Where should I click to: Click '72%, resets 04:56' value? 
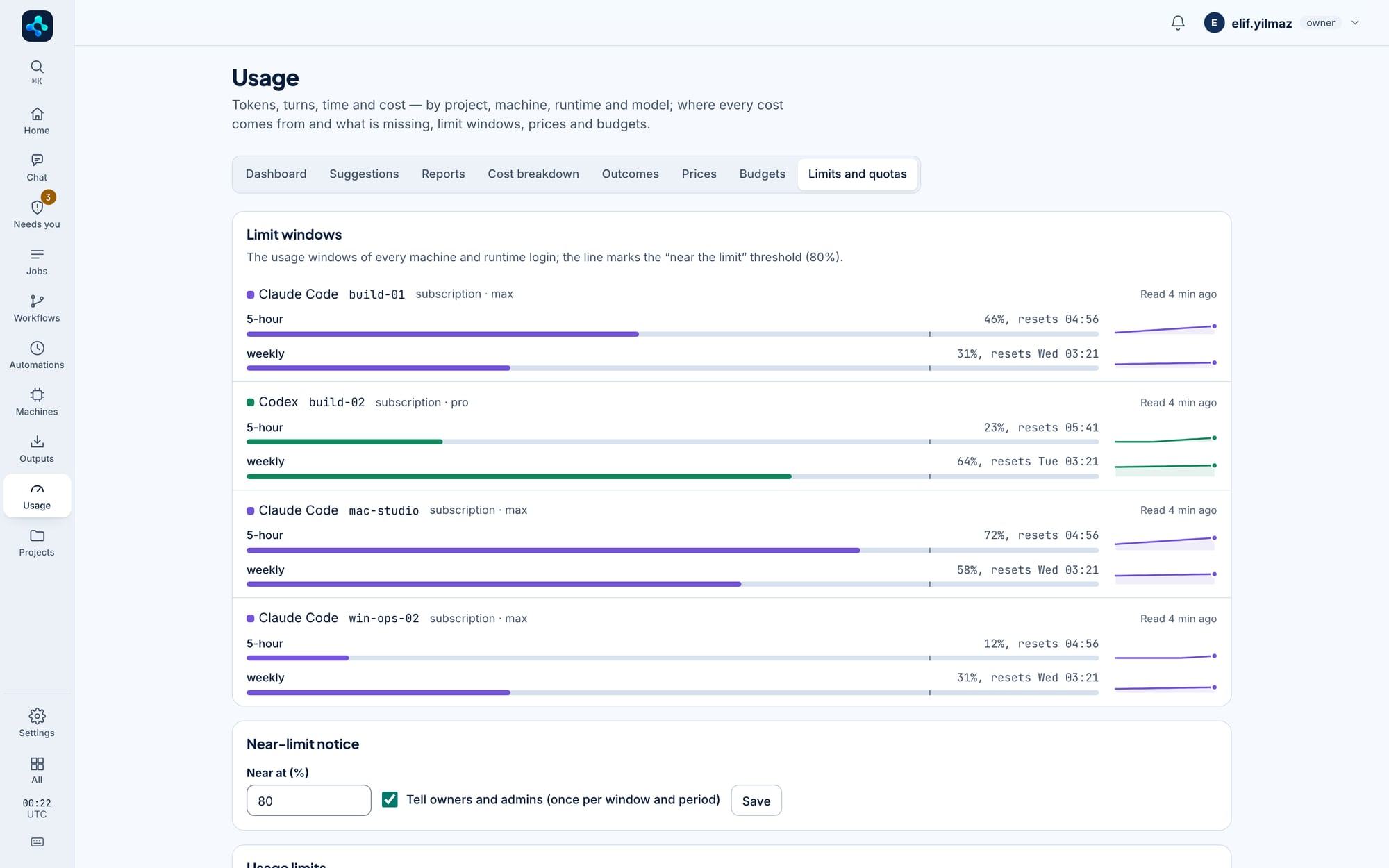click(x=1041, y=535)
